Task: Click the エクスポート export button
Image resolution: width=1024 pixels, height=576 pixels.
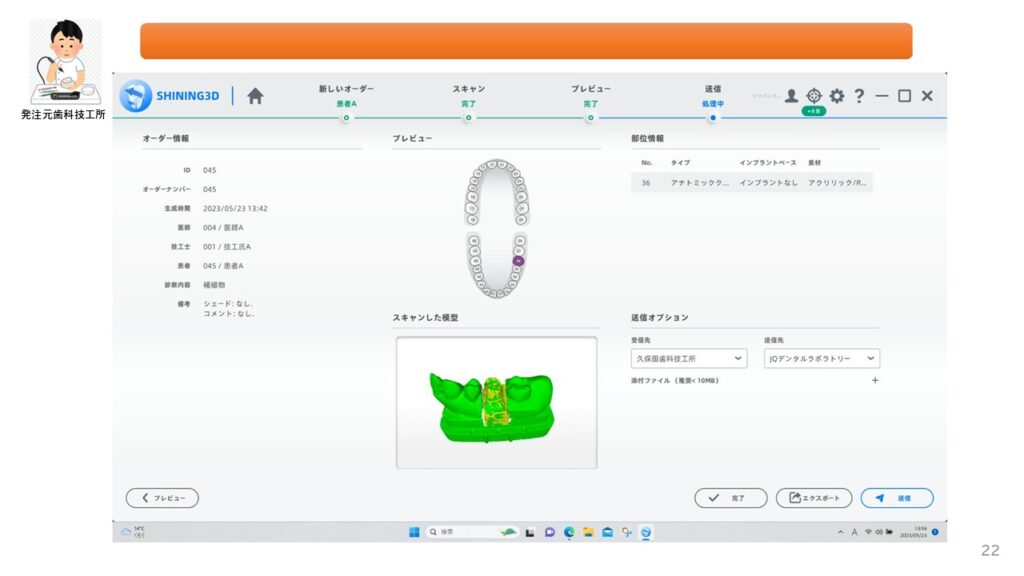Action: (814, 498)
